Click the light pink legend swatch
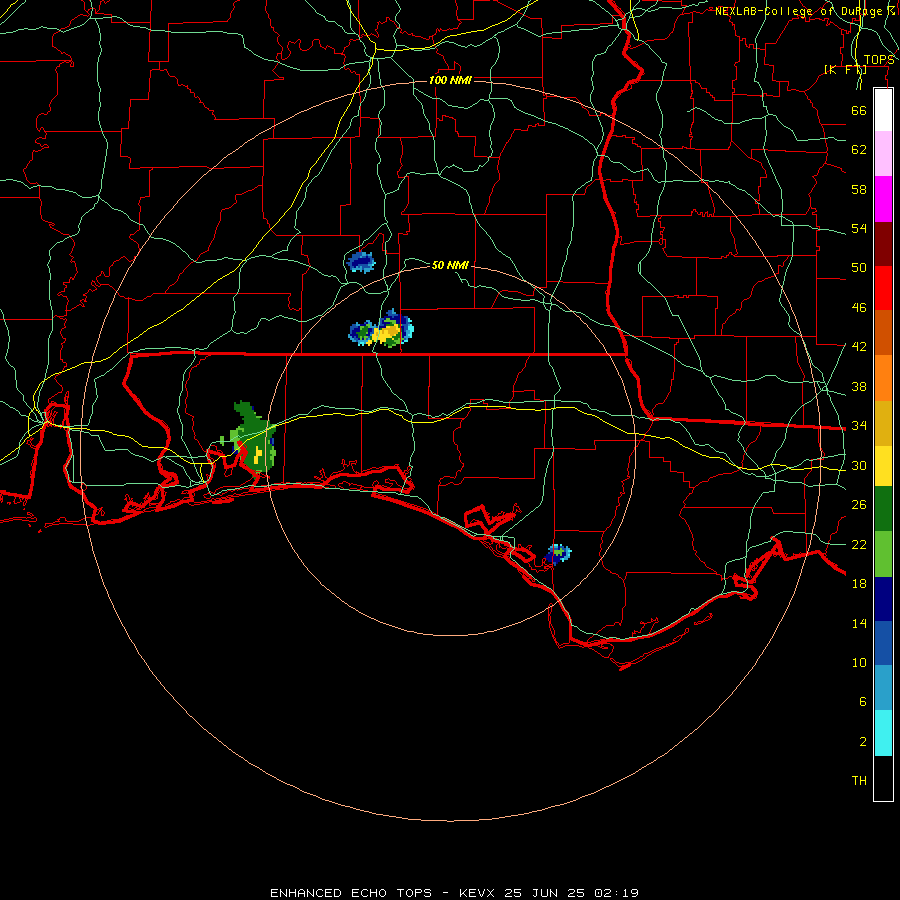900x900 pixels. point(883,153)
